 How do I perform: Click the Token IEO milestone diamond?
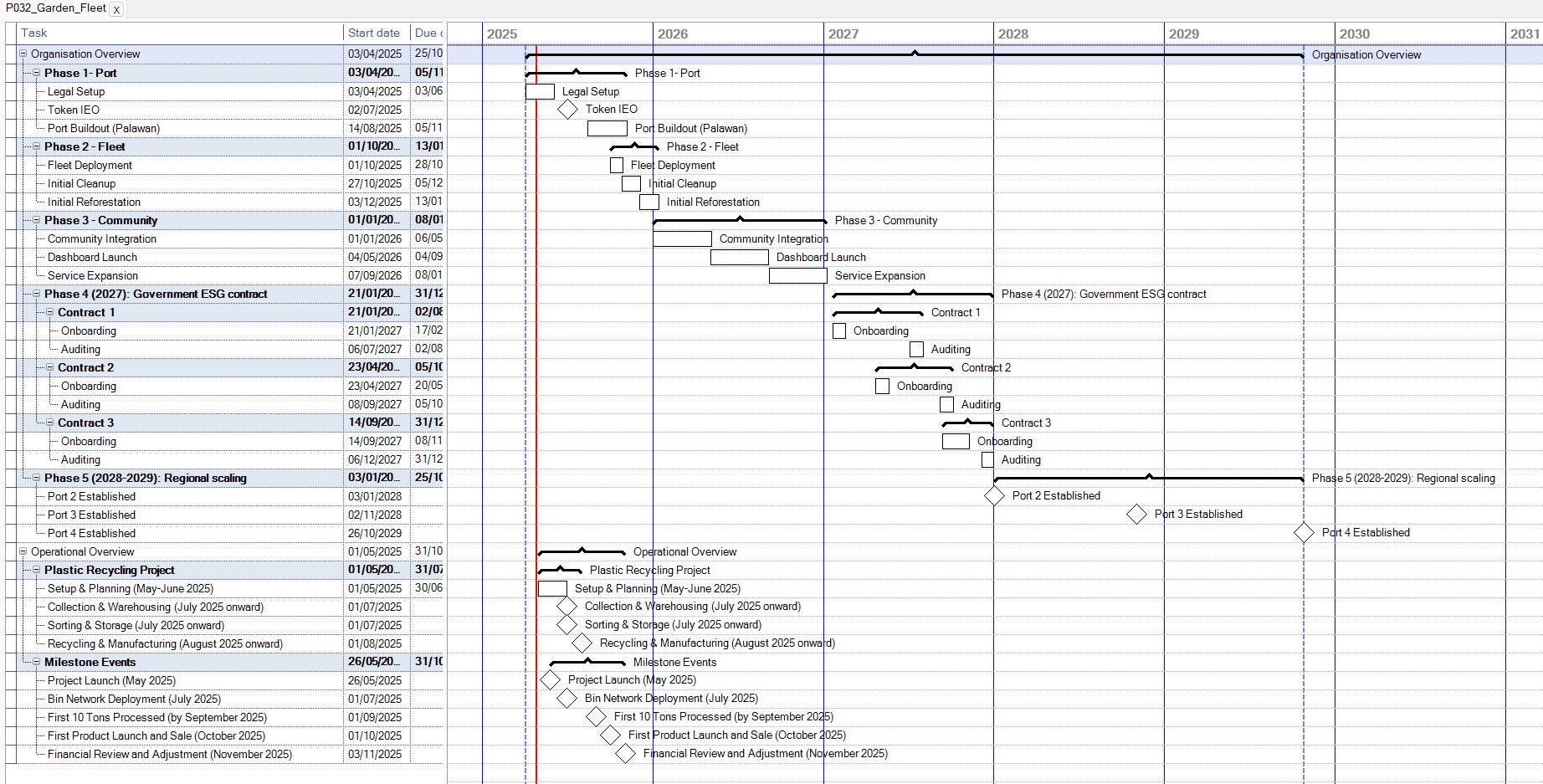click(567, 110)
